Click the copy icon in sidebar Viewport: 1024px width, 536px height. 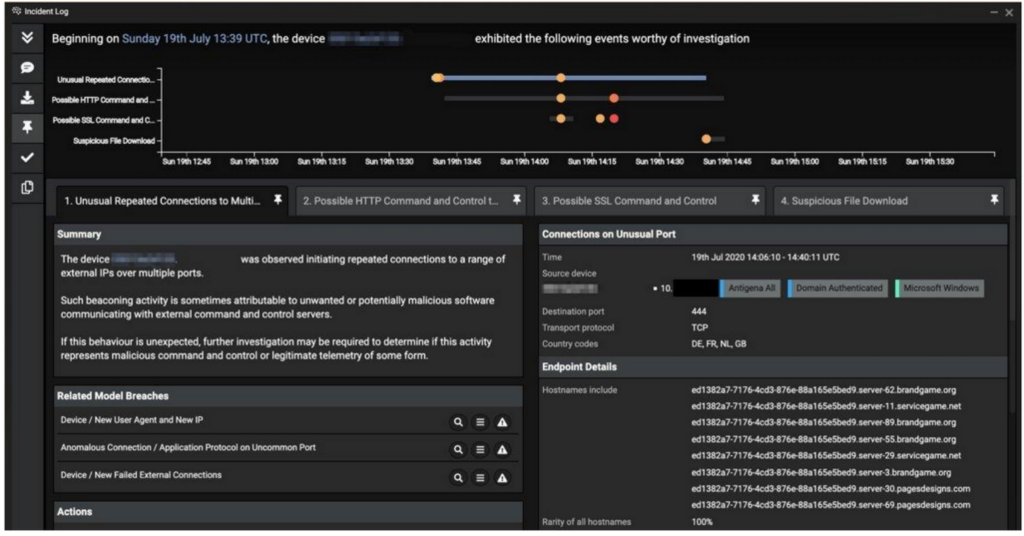click(x=27, y=187)
